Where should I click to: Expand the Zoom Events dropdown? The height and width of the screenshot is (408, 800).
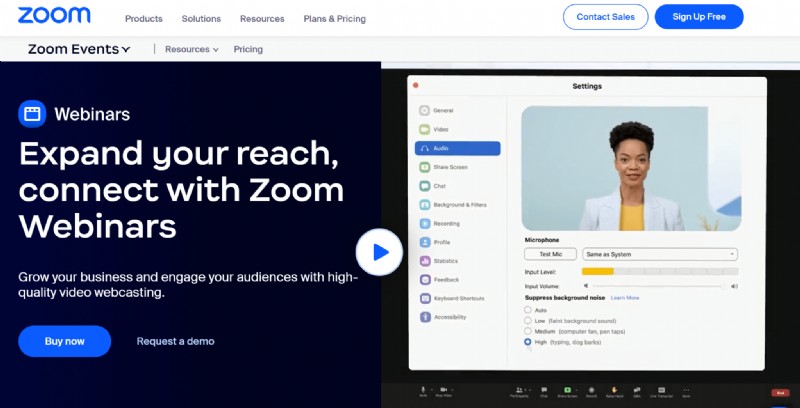pos(79,49)
